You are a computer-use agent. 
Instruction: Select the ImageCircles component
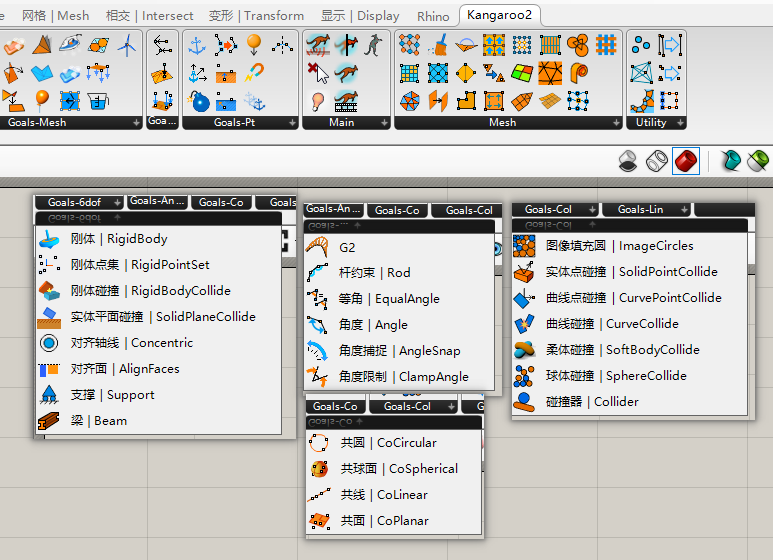click(x=630, y=246)
